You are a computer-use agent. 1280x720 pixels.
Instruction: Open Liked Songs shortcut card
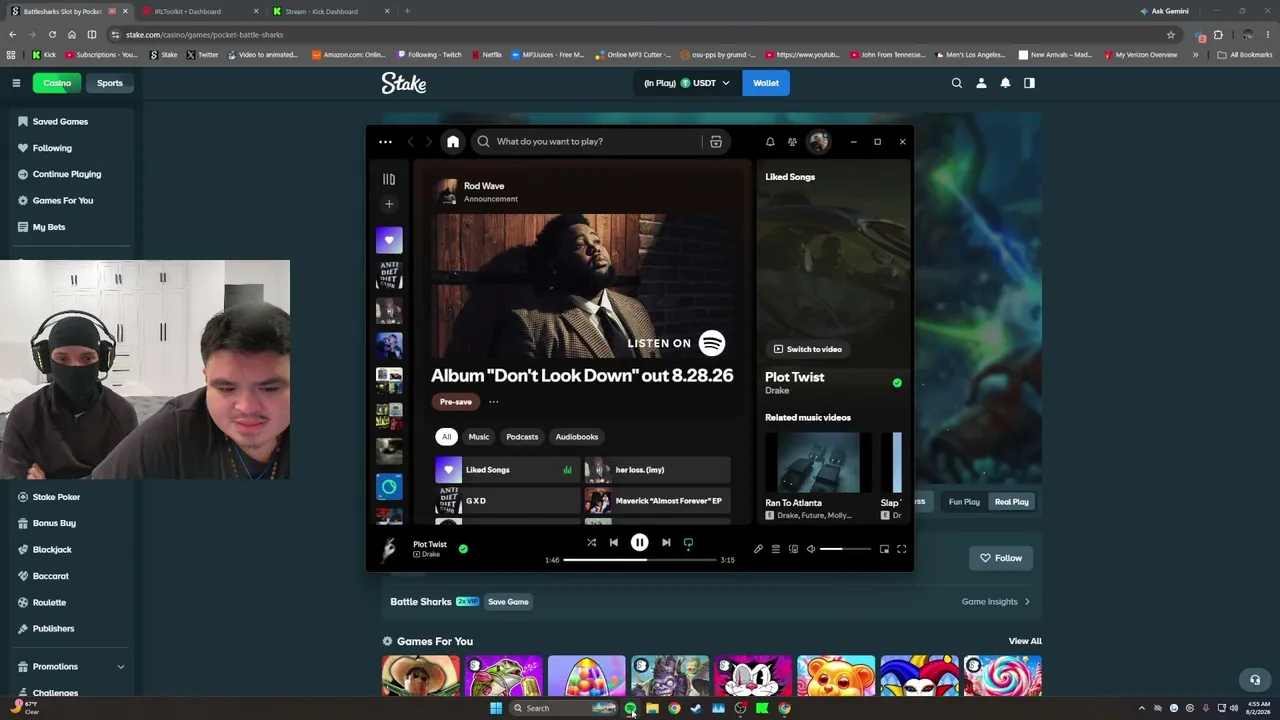[507, 470]
